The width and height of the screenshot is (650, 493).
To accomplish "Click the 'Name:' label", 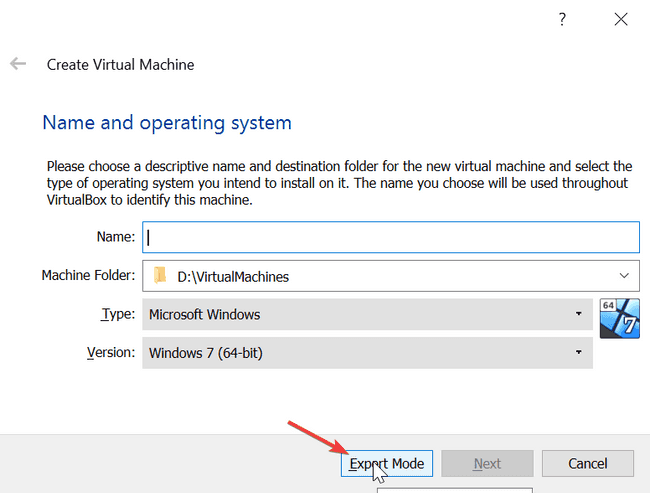I will coord(116,237).
